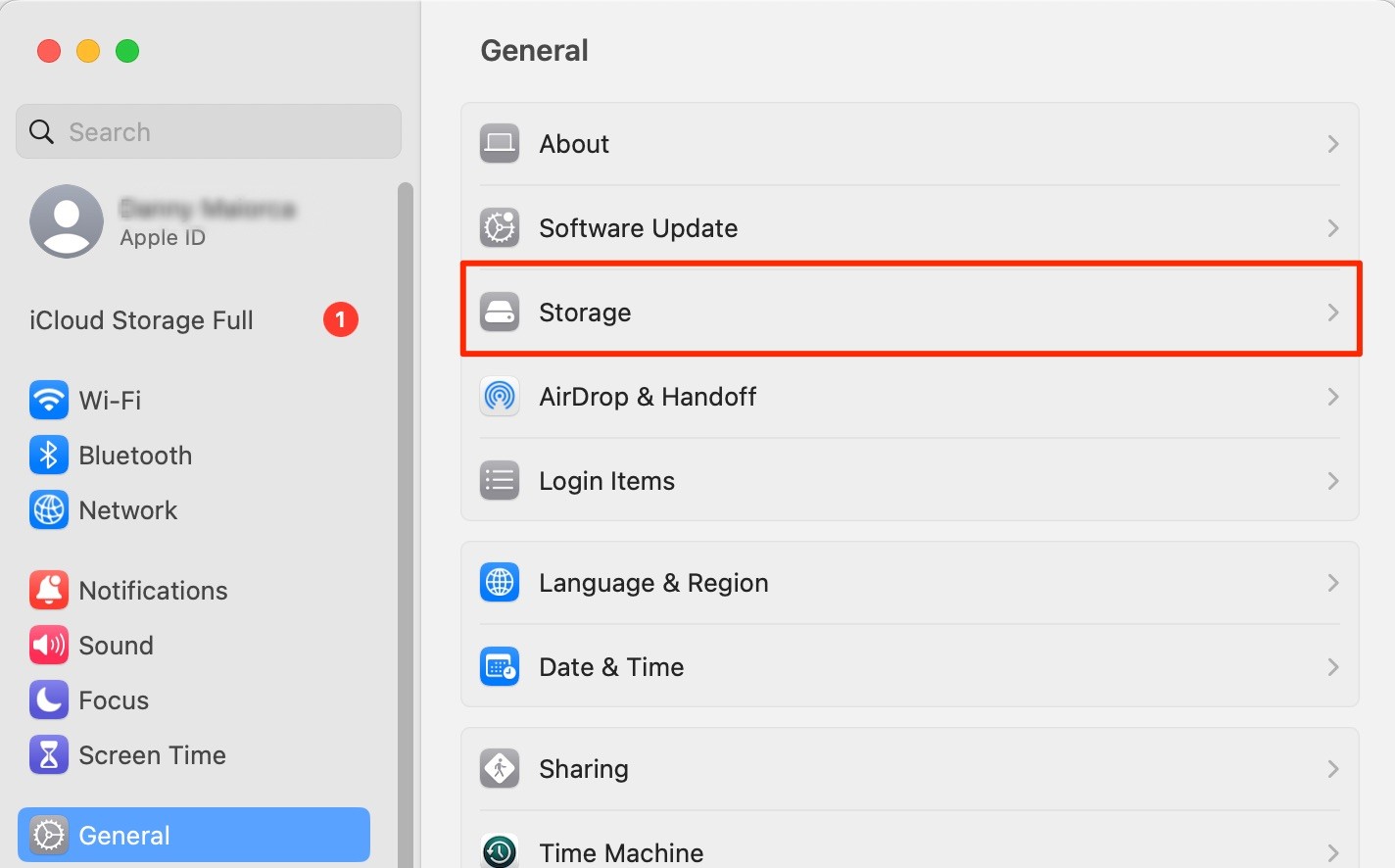Select Focus label in the sidebar

click(114, 699)
